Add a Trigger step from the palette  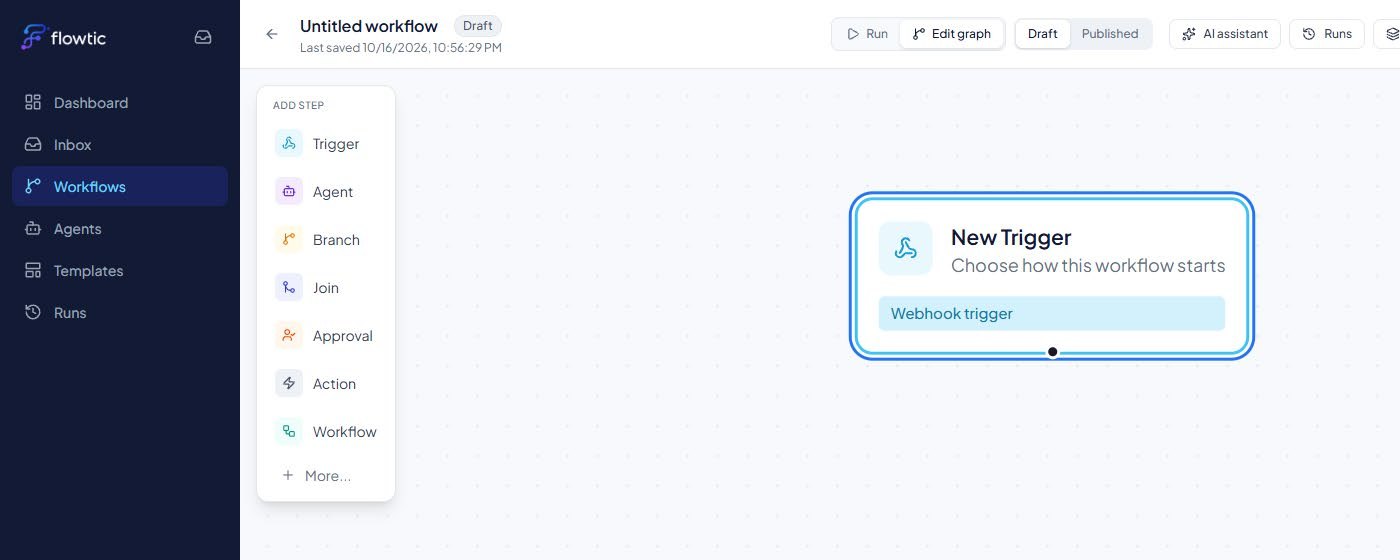coord(326,144)
